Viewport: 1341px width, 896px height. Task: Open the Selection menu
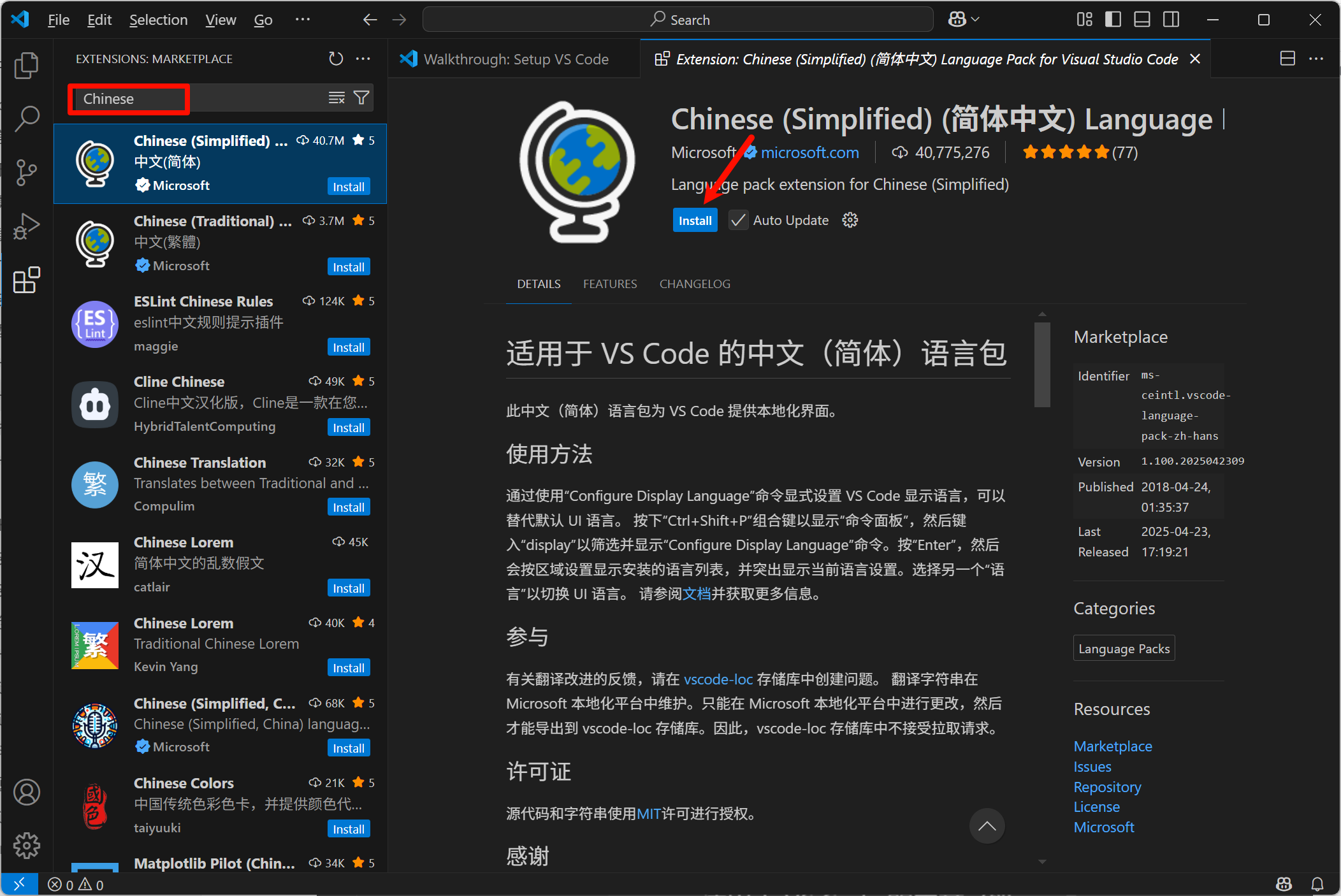[159, 20]
